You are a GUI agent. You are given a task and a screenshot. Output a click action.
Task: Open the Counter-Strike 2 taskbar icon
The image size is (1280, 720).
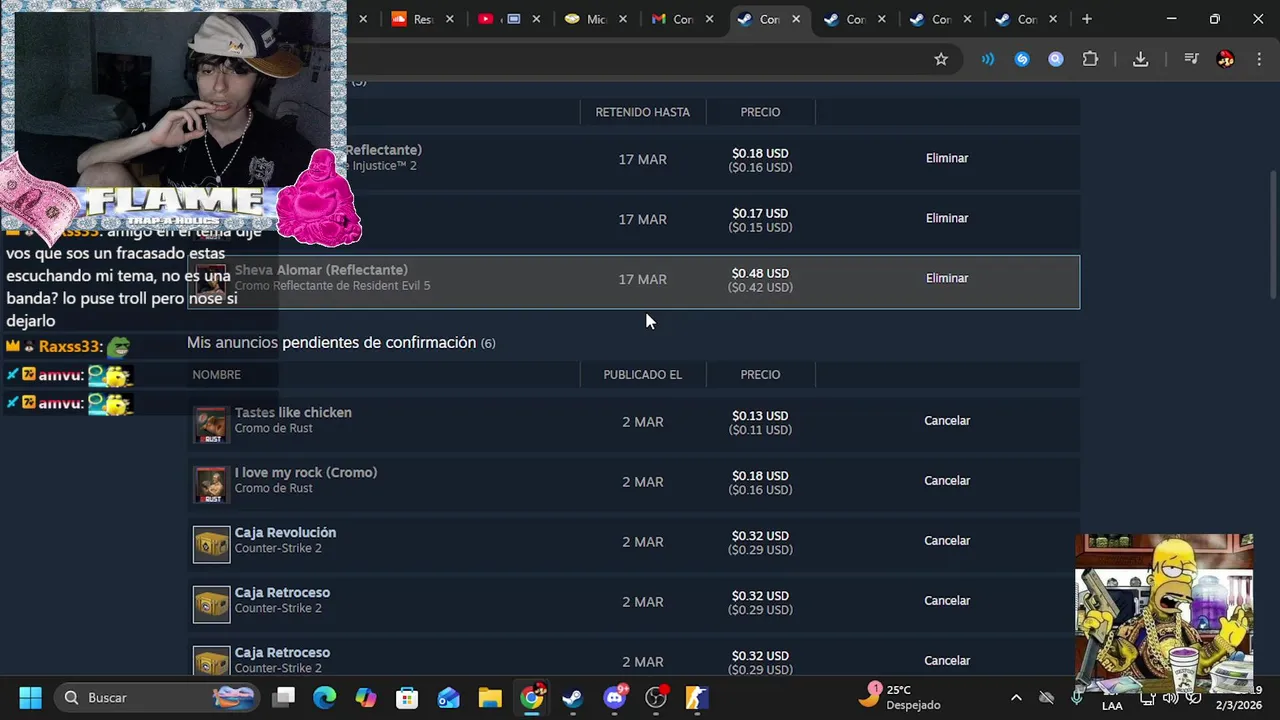[696, 697]
